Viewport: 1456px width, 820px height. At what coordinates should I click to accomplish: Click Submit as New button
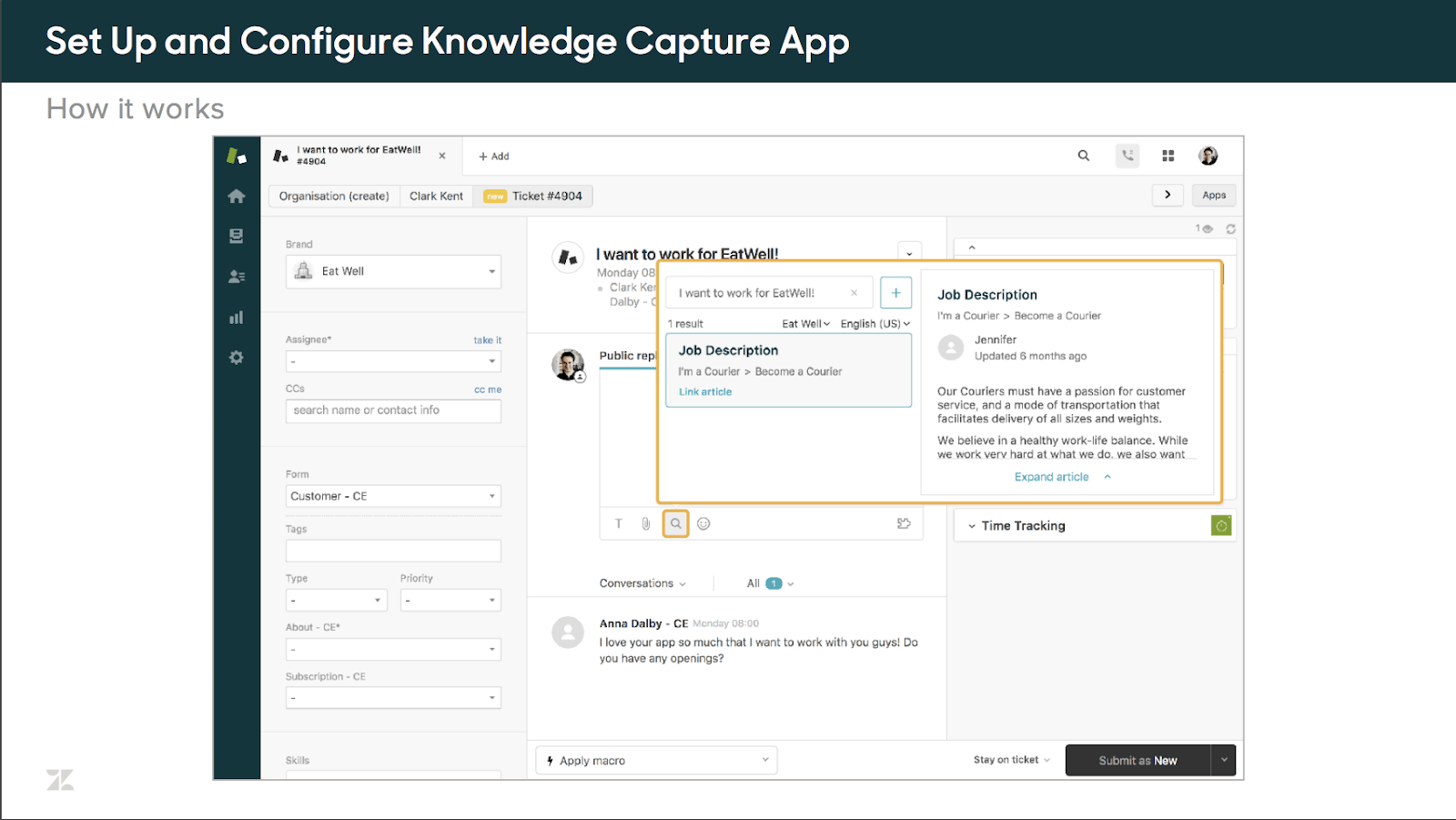(x=1137, y=760)
